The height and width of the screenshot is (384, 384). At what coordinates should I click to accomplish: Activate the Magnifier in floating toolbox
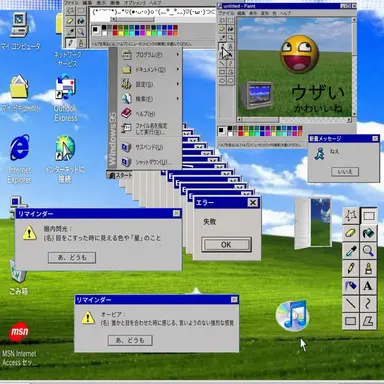pyautogui.click(x=368, y=251)
